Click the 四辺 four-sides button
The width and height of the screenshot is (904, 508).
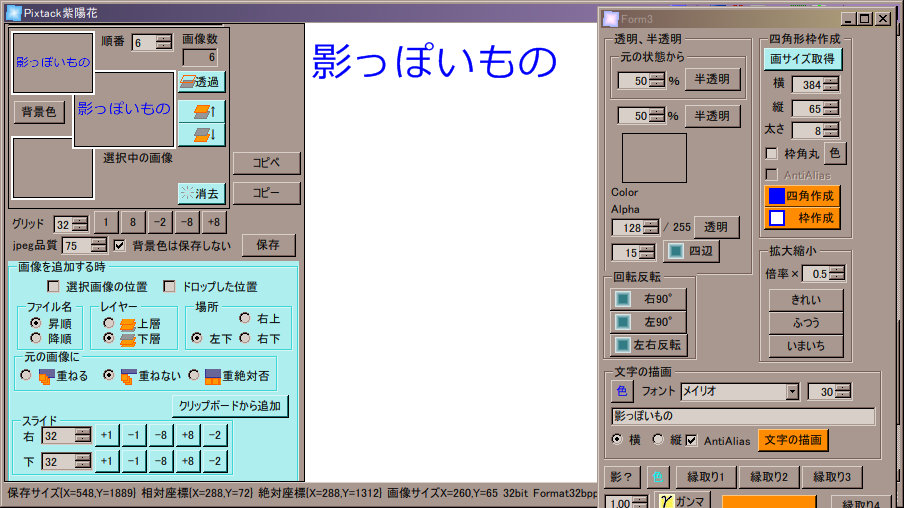pyautogui.click(x=691, y=251)
